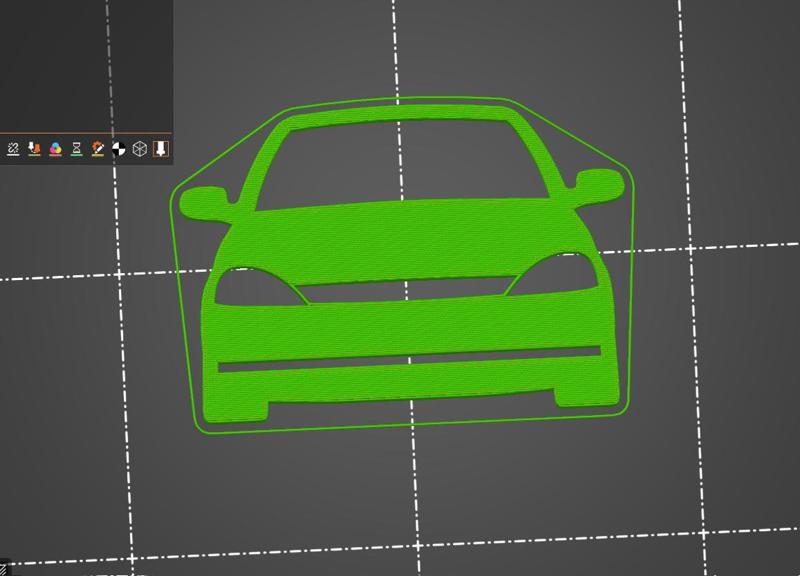
Task: Select the green car model preview
Action: pos(402,265)
